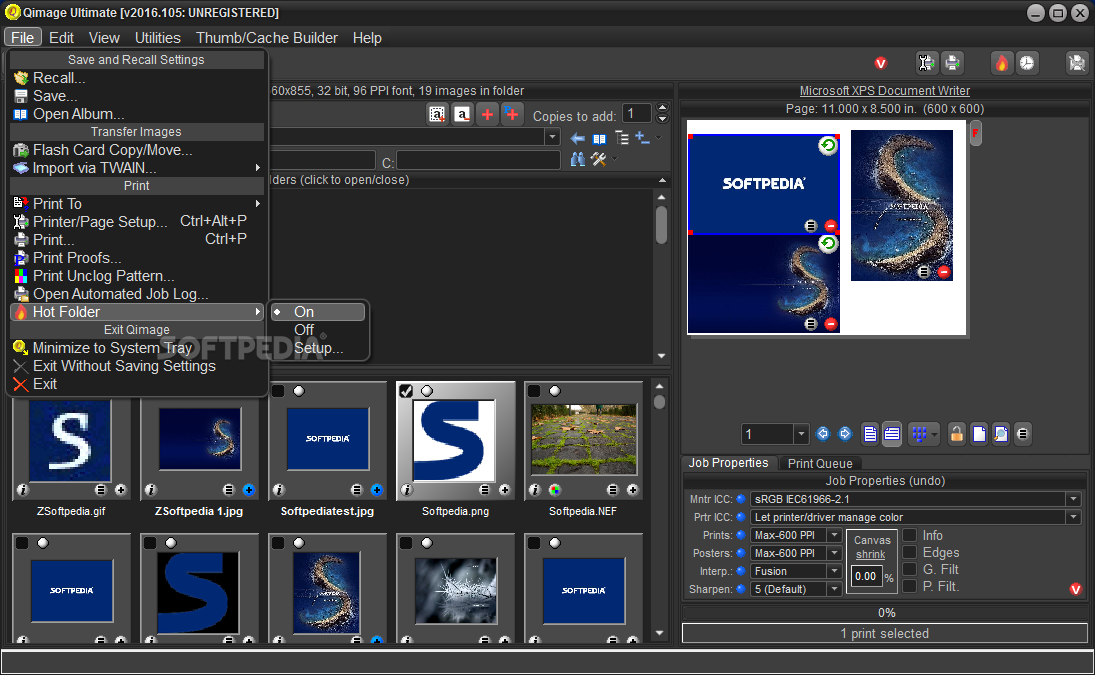This screenshot has height=675, width=1095.
Task: Click the red remove icon on SOFTPEDIA print
Action: (830, 225)
